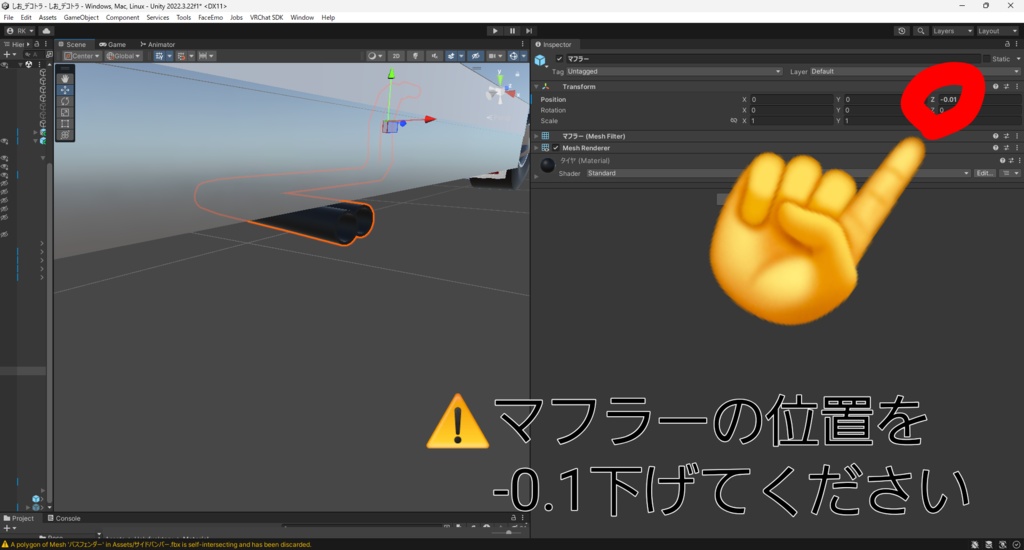Expand the マフラー (Mesh Filter) component
Viewport: 1024px width, 550px height.
pyautogui.click(x=536, y=137)
